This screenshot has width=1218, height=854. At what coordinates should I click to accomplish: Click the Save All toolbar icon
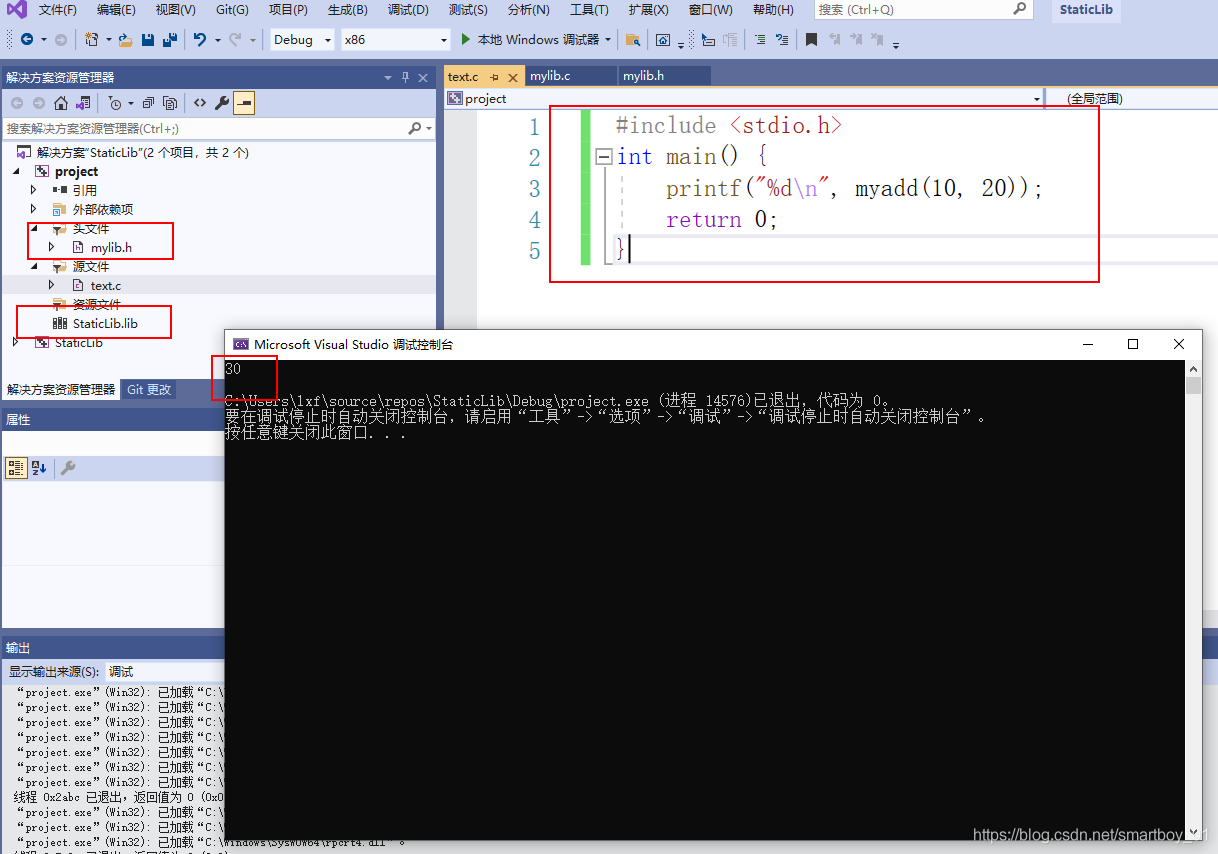click(x=169, y=40)
